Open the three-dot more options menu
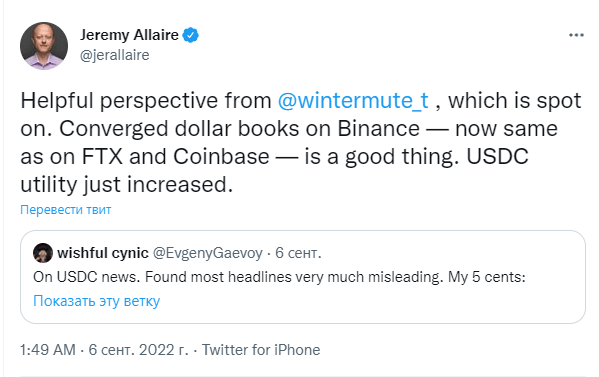Viewport: 599px width, 377px height. pyautogui.click(x=576, y=35)
